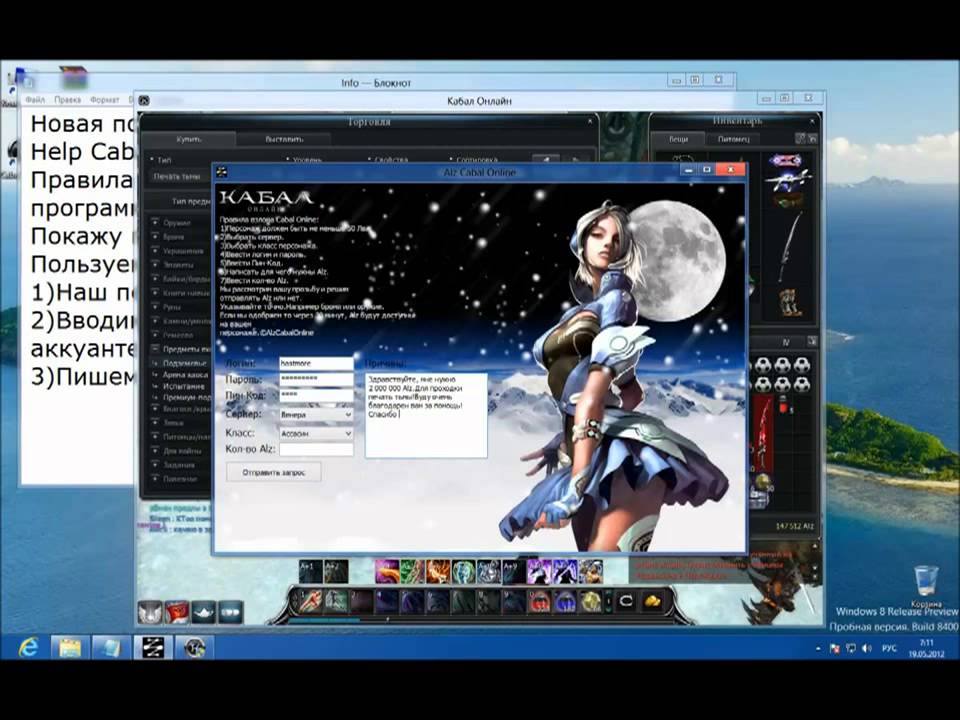Switch to the Выставить tab in trade window

click(x=284, y=140)
